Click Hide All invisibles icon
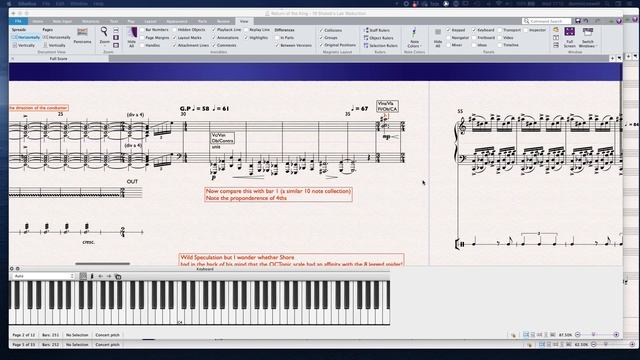Screen dimensions: 640x360 [131, 33]
